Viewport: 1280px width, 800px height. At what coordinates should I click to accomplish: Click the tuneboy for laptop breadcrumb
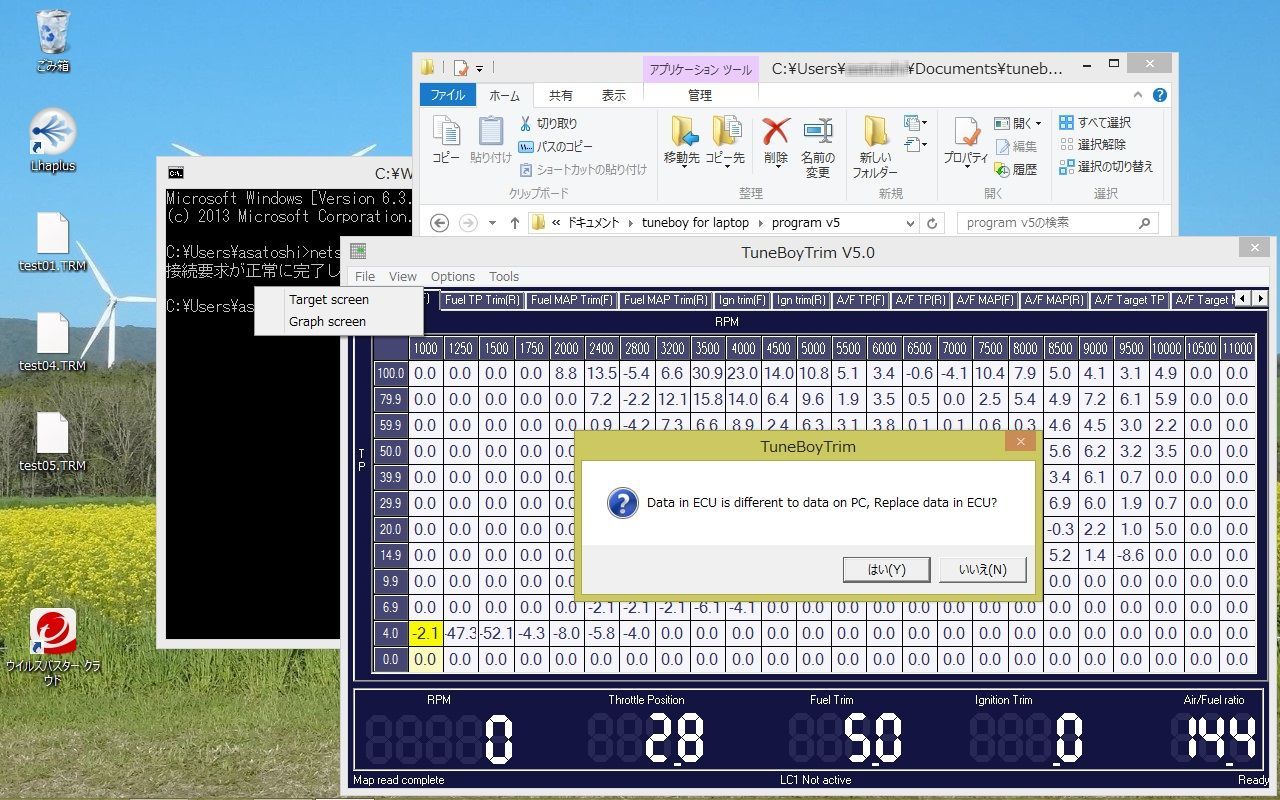[695, 223]
